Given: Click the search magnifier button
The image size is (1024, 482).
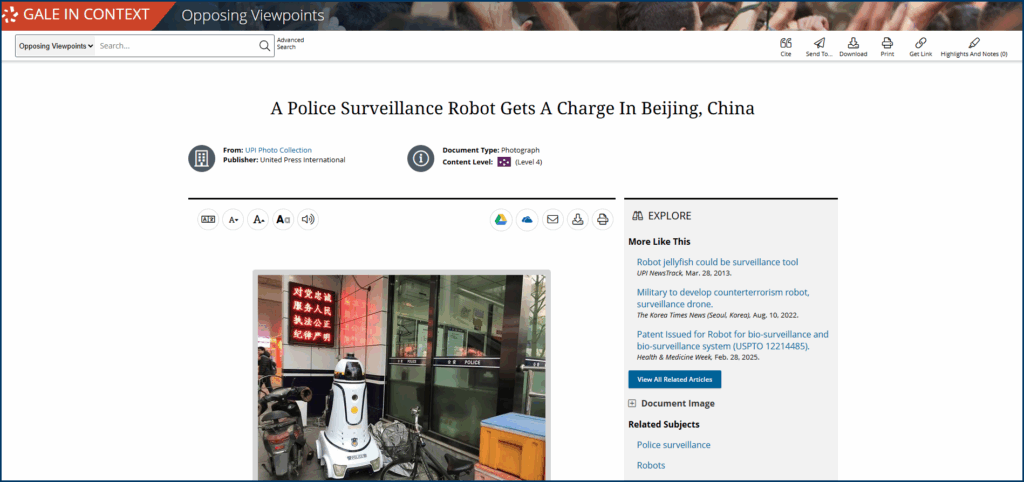Looking at the screenshot, I should 264,46.
